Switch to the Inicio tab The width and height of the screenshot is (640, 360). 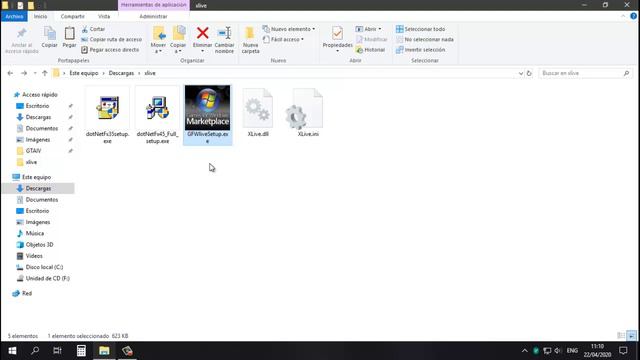(x=40, y=16)
